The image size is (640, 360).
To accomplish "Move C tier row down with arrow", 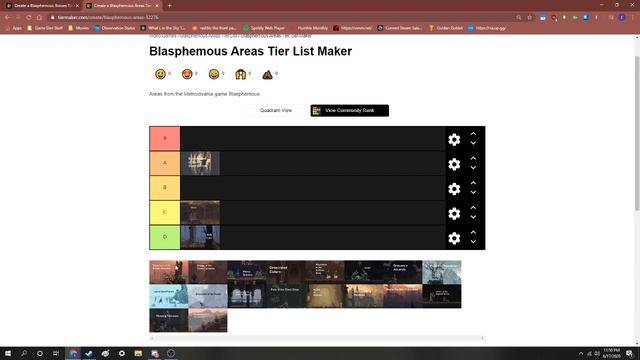I will click(x=473, y=217).
